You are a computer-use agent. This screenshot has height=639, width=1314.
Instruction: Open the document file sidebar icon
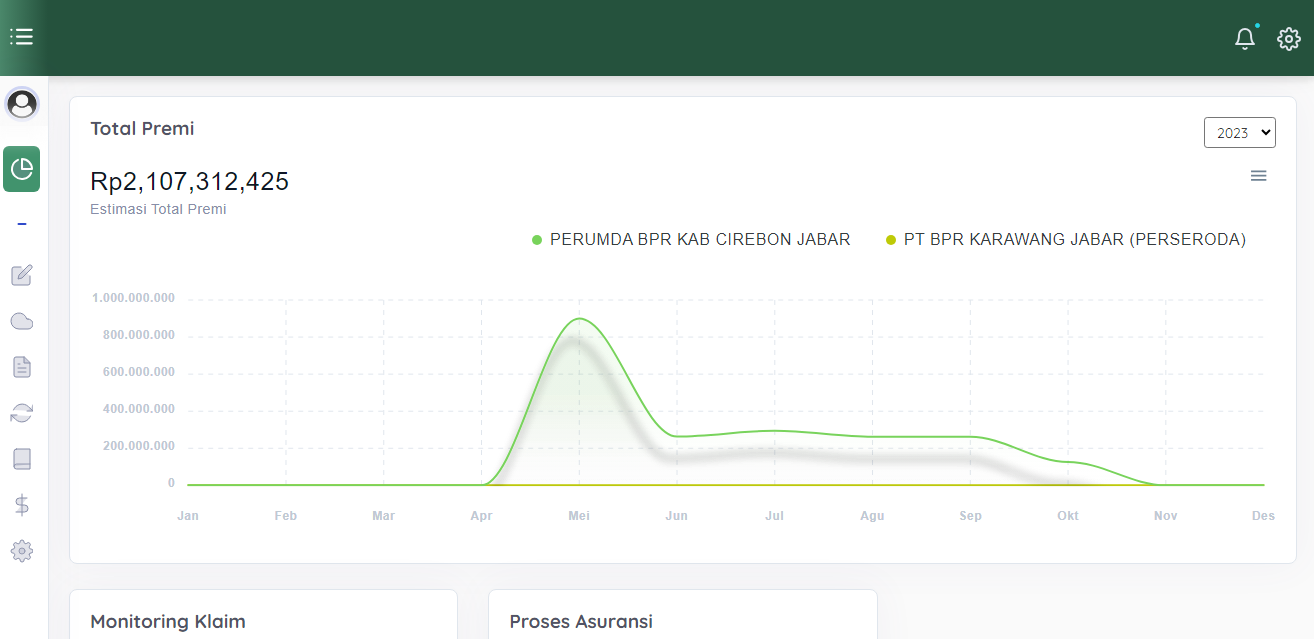(x=22, y=367)
